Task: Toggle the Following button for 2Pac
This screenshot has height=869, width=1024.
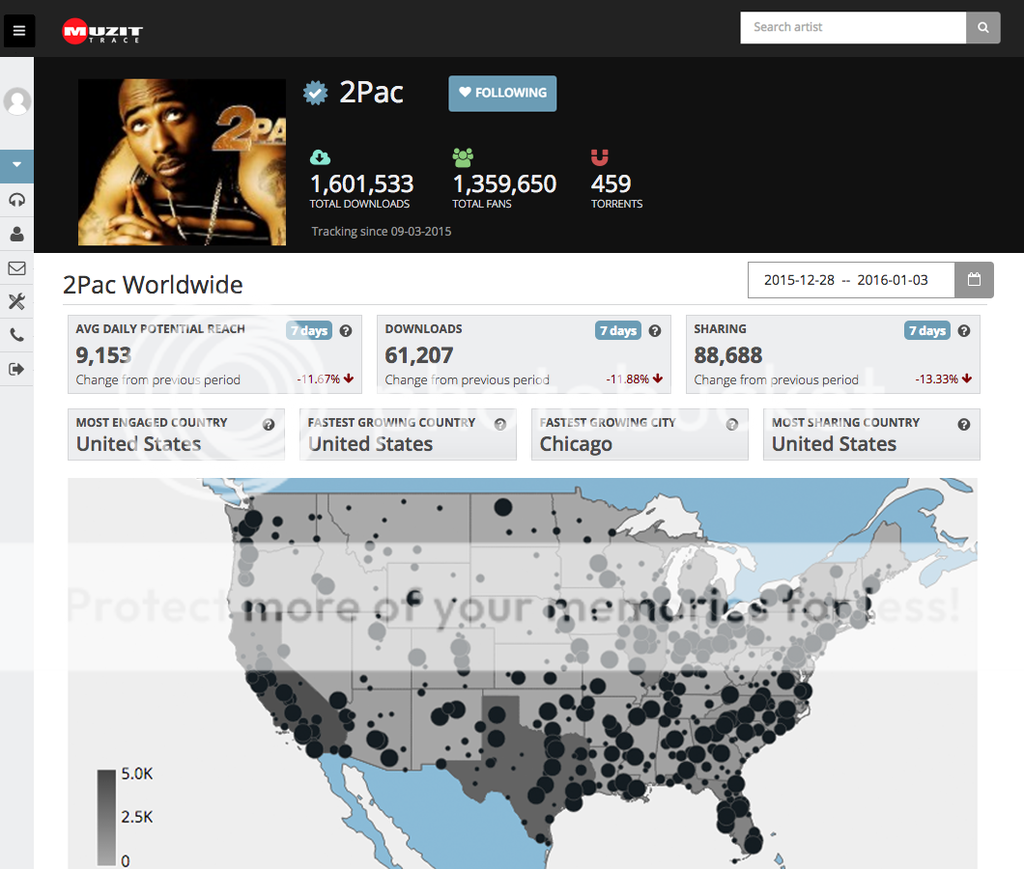Action: point(502,93)
